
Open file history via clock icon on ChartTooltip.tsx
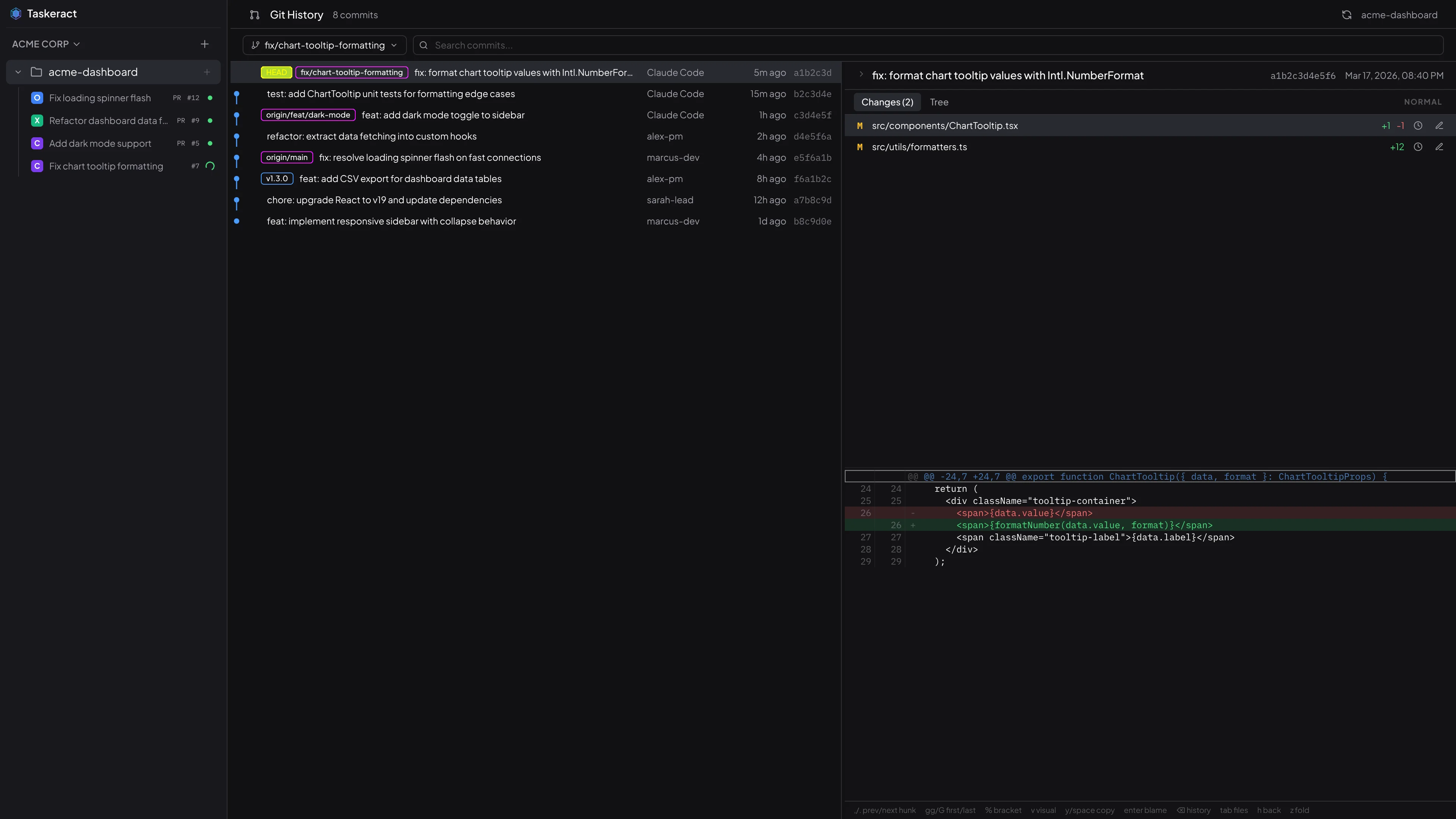pos(1418,126)
